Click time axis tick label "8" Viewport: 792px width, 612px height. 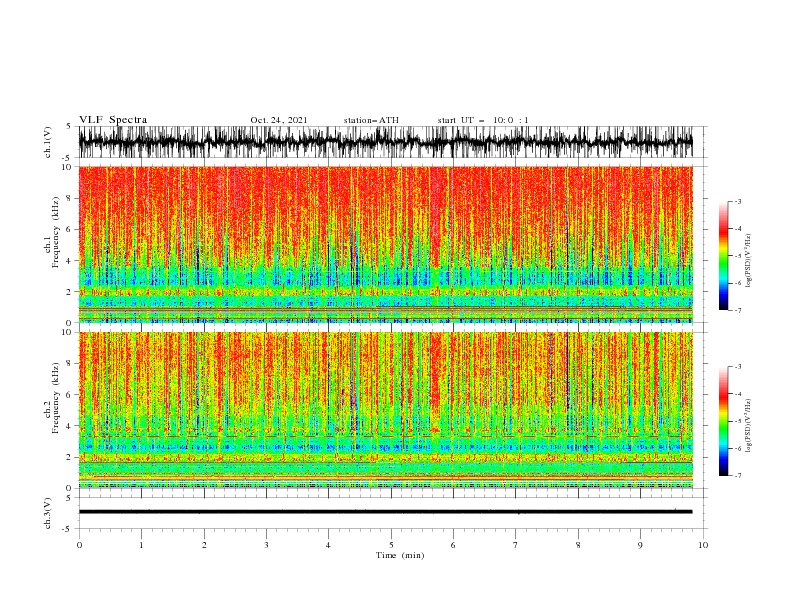pos(578,545)
